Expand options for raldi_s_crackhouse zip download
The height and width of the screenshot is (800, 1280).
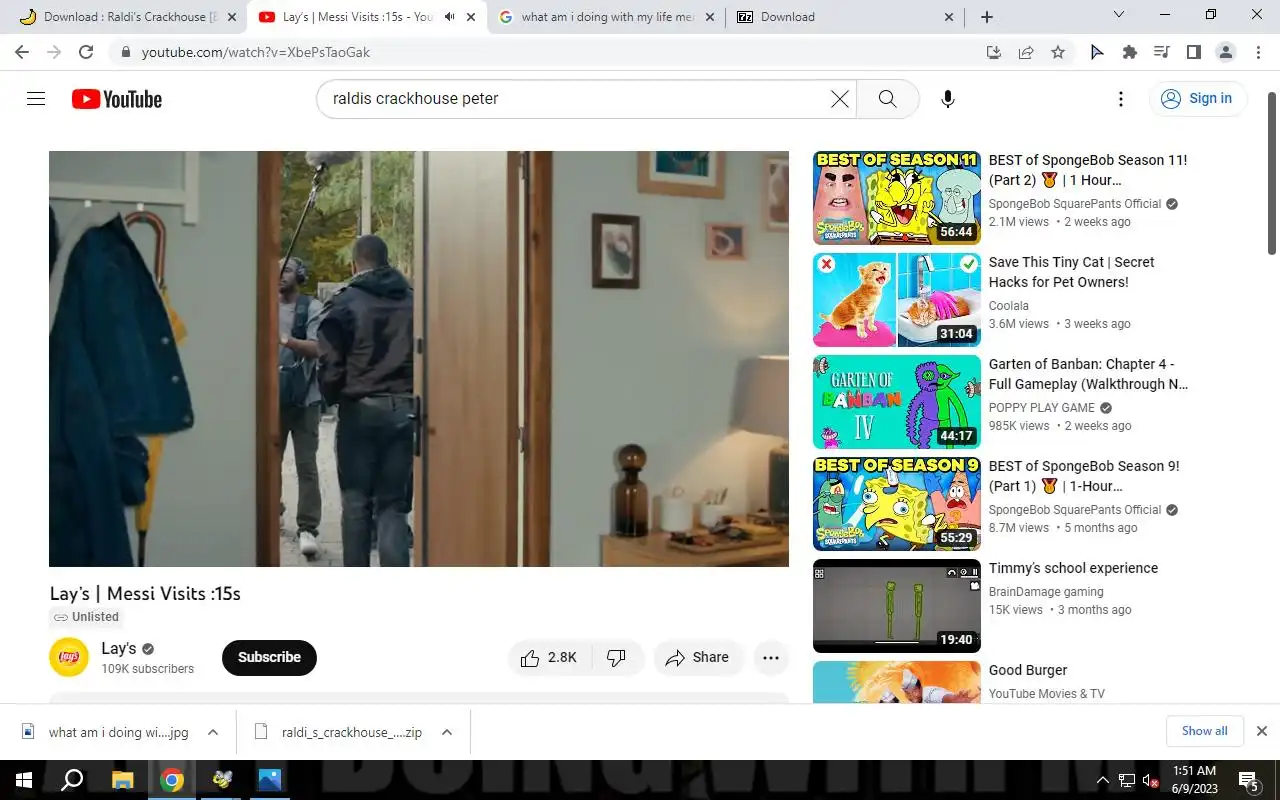[447, 732]
